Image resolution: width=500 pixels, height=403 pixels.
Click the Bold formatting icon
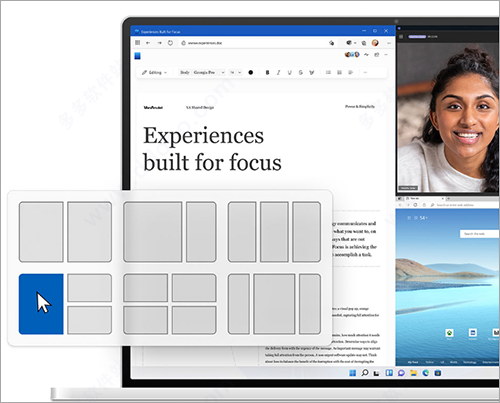[x=267, y=72]
